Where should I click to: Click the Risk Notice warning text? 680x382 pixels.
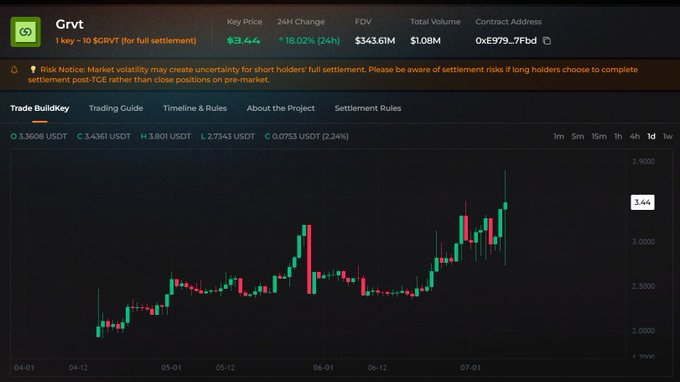(333, 75)
